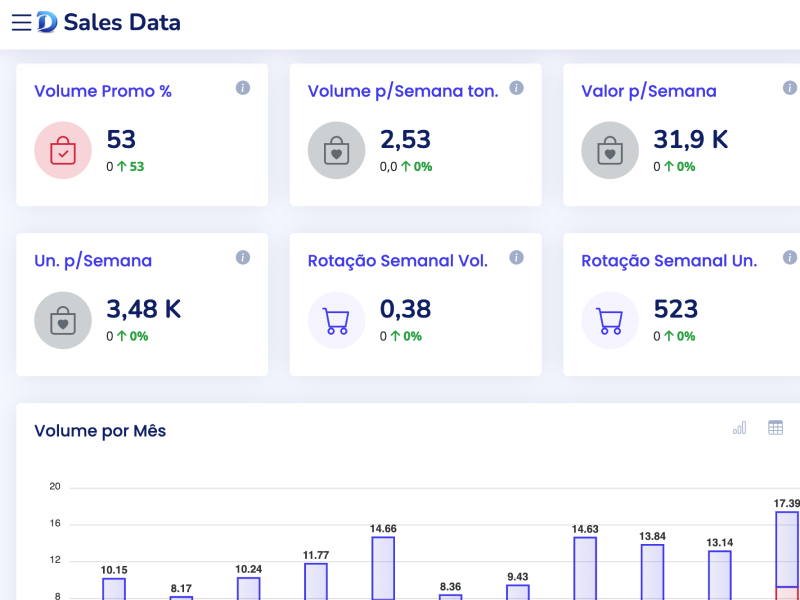Show info for Volume p/Semana ton.
Viewport: 800px width, 600px height.
pyautogui.click(x=516, y=88)
